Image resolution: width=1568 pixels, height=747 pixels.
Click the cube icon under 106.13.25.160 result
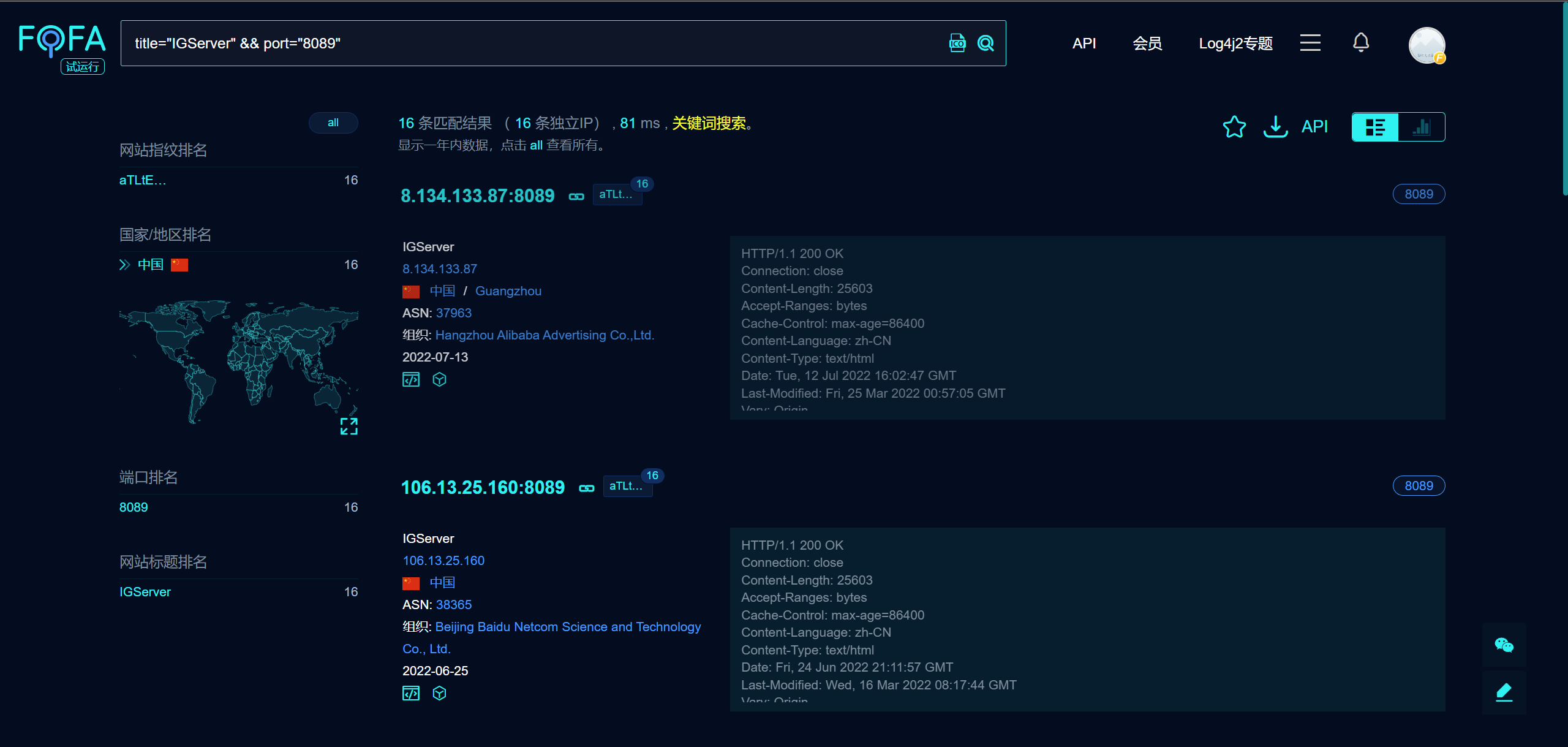tap(439, 693)
